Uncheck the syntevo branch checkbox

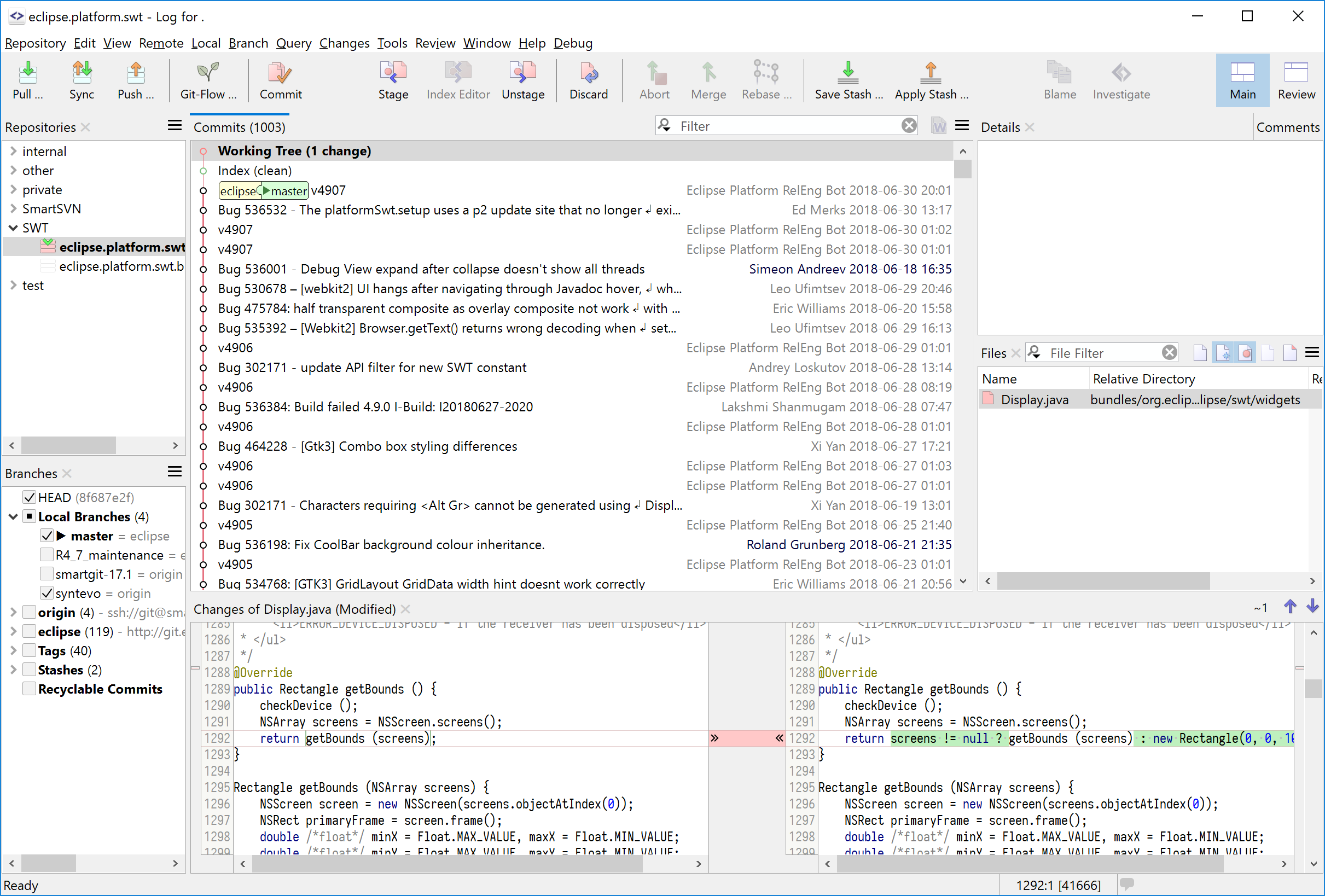[47, 593]
